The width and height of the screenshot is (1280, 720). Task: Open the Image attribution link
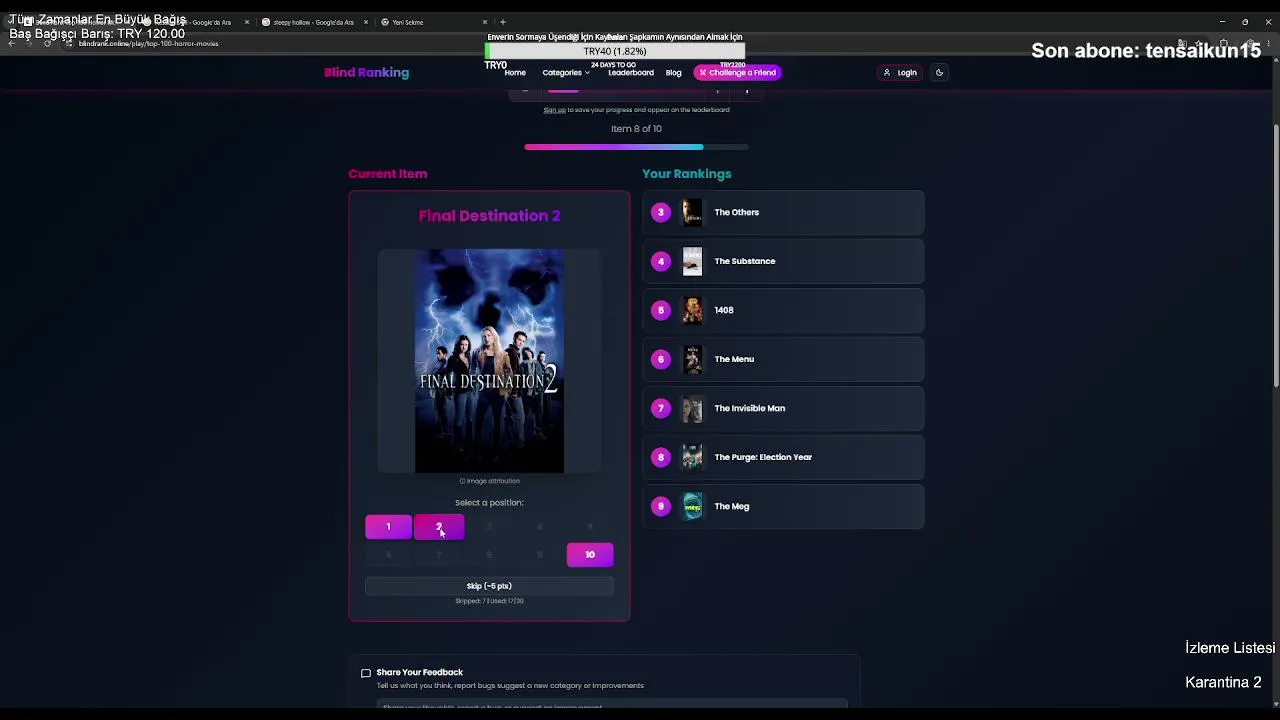[489, 481]
